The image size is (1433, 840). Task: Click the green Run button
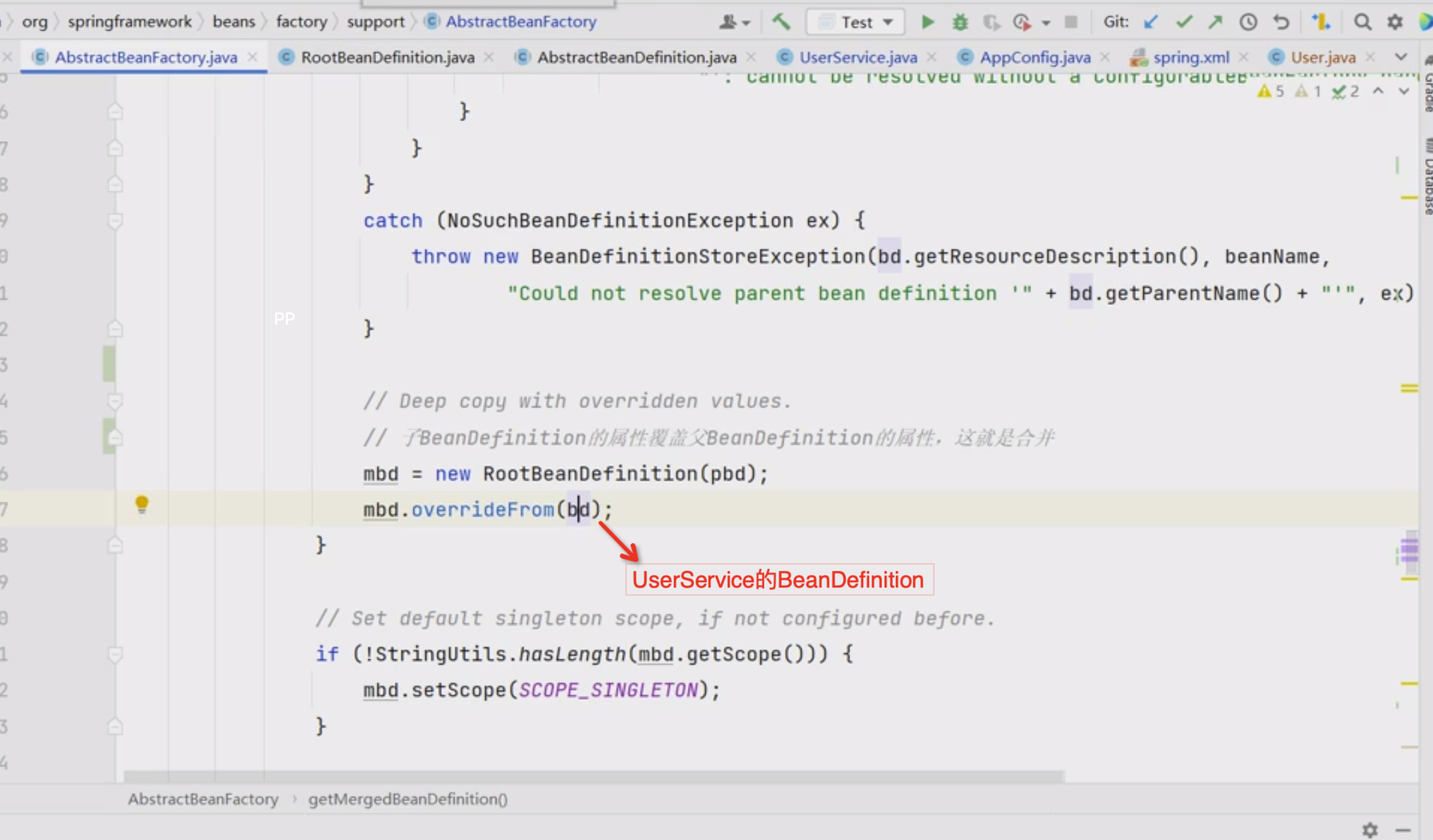coord(927,23)
